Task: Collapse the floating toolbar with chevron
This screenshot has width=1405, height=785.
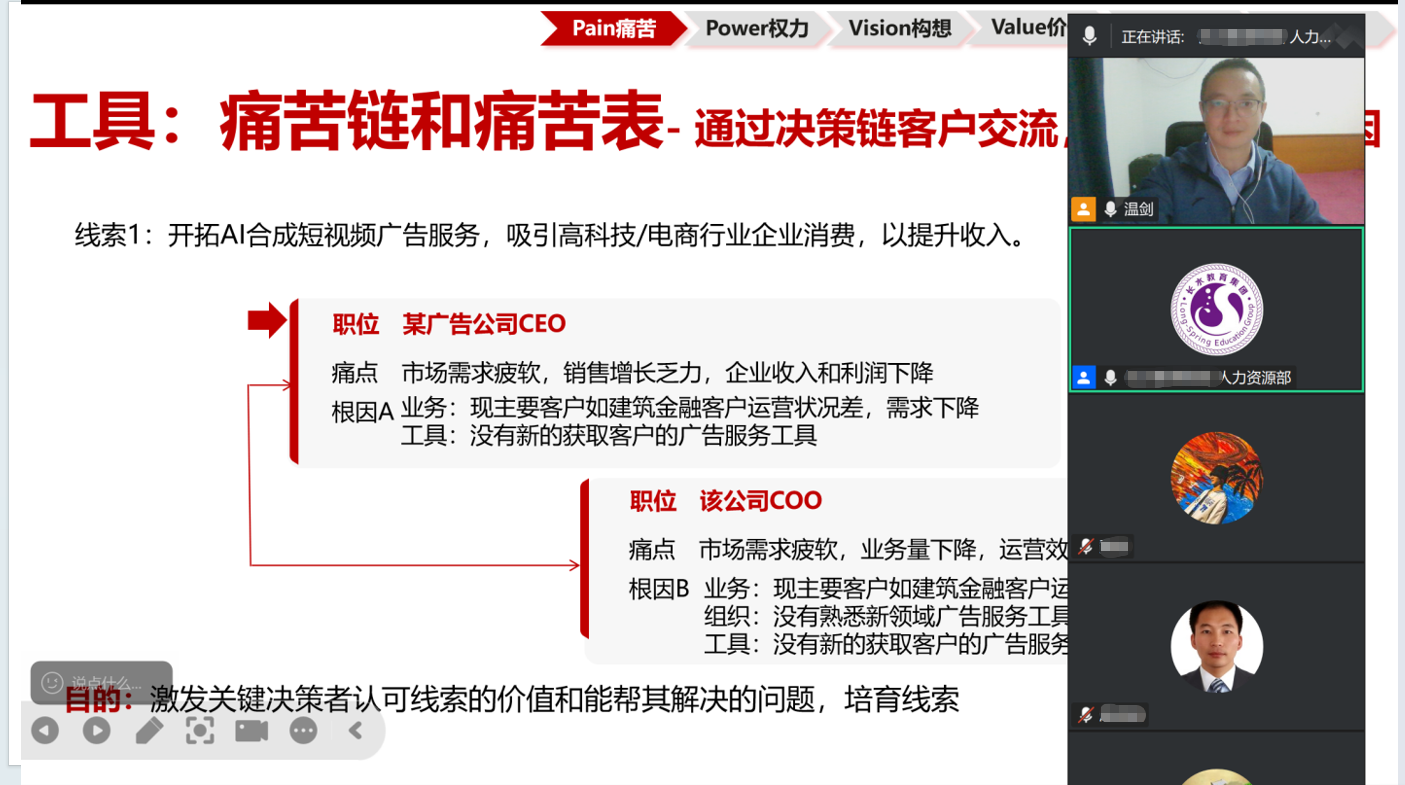Action: pyautogui.click(x=355, y=731)
